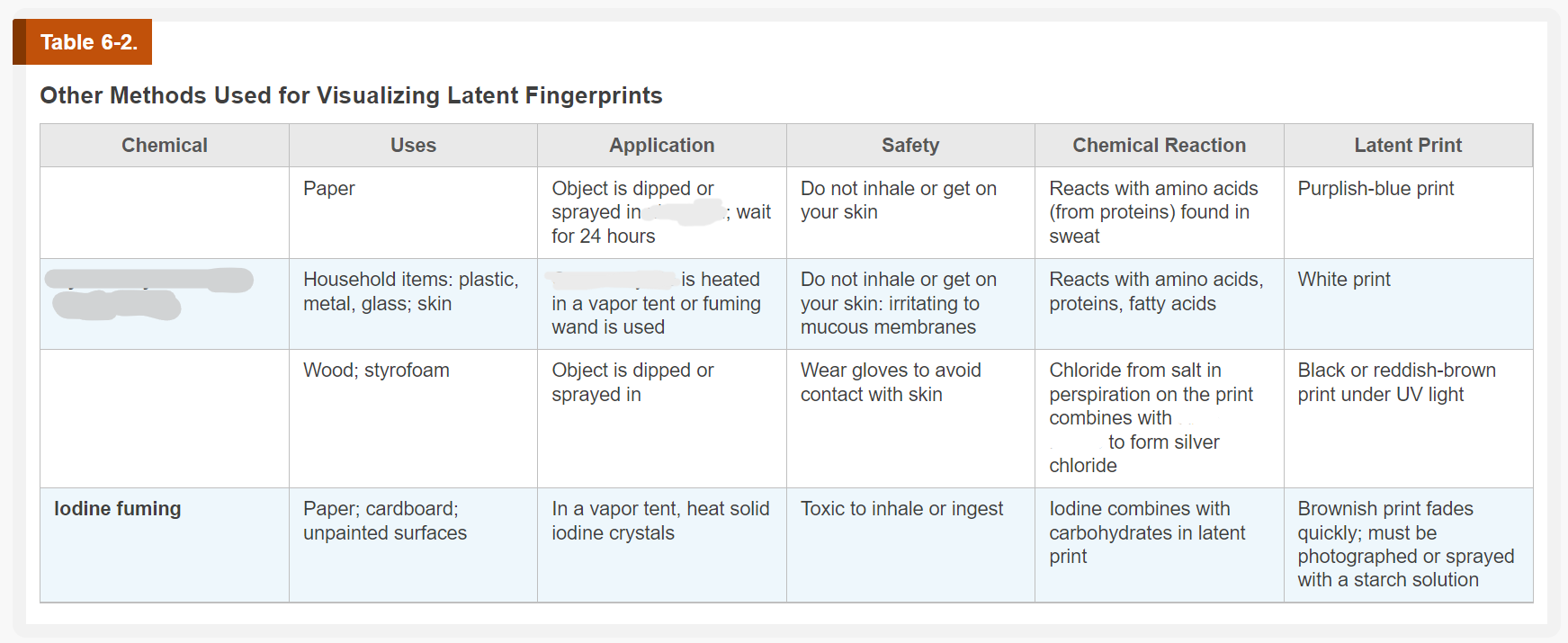1568x643 pixels.
Task: Select the Application column header
Action: tap(661, 146)
